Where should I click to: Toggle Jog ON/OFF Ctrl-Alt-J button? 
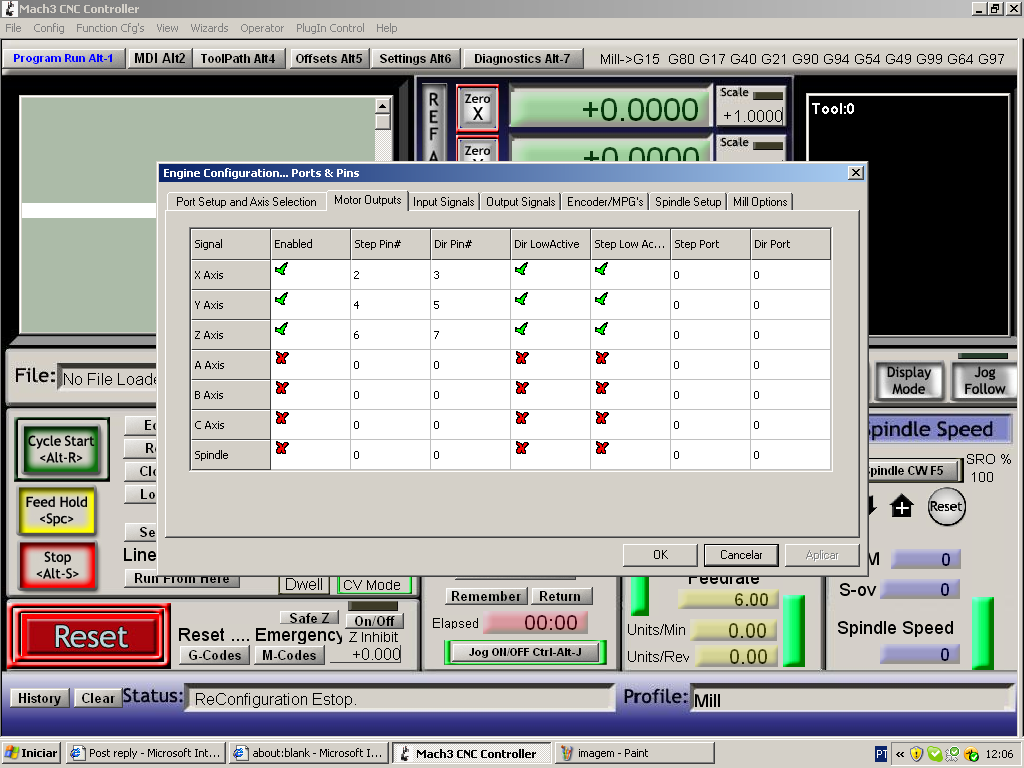pos(525,652)
